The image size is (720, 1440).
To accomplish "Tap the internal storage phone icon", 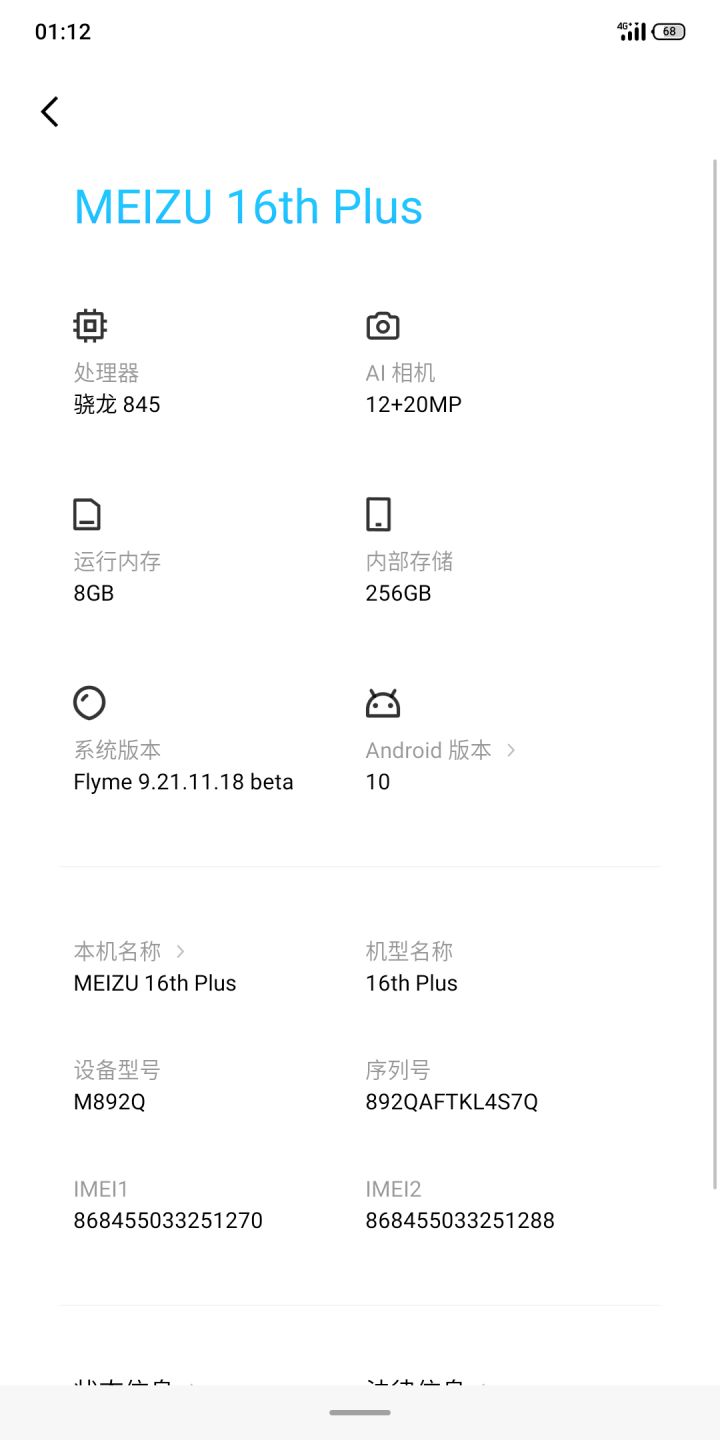I will pyautogui.click(x=378, y=514).
